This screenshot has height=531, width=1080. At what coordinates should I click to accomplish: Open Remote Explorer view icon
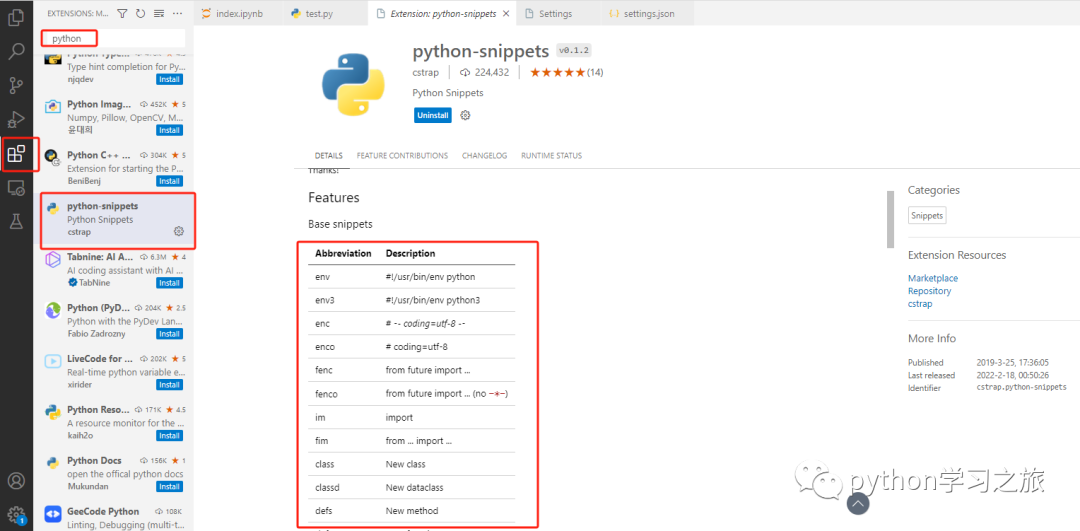(x=16, y=187)
